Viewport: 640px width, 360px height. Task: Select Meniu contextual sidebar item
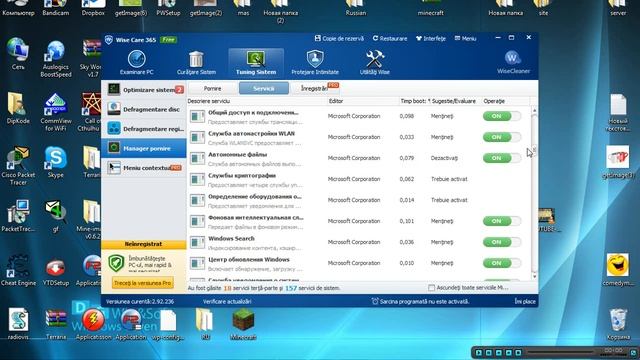[x=144, y=168]
